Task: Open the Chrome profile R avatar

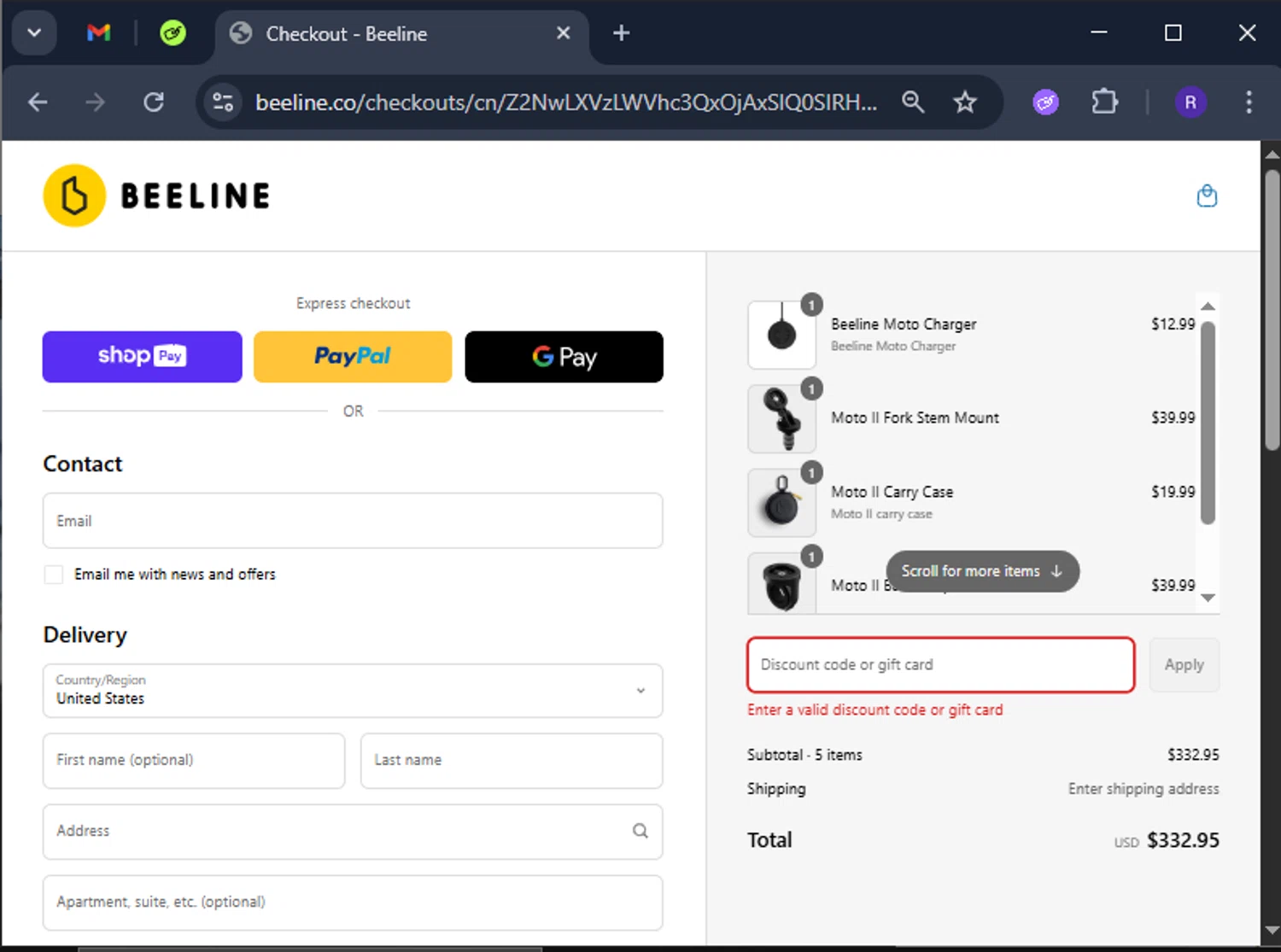Action: coord(1190,102)
